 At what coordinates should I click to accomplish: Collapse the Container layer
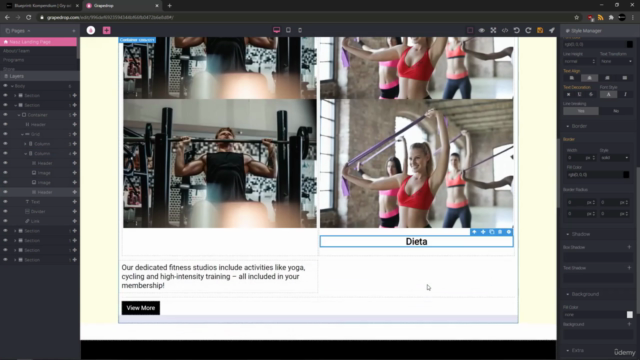[x=19, y=115]
